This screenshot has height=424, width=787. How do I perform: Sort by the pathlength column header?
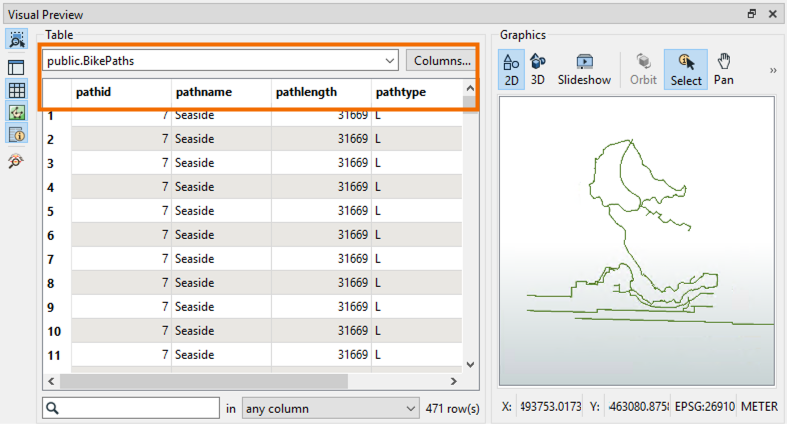pos(321,92)
